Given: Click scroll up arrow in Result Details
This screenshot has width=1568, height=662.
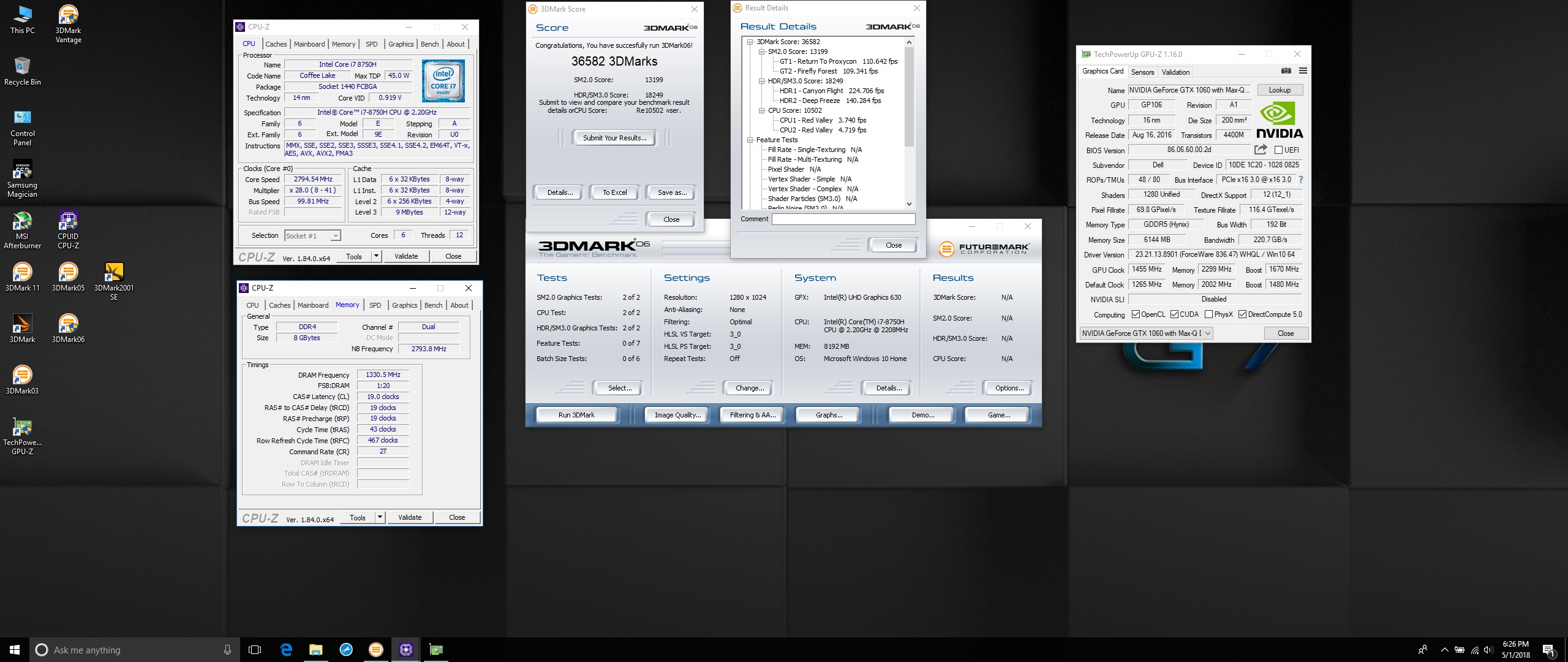Looking at the screenshot, I should pyautogui.click(x=909, y=42).
